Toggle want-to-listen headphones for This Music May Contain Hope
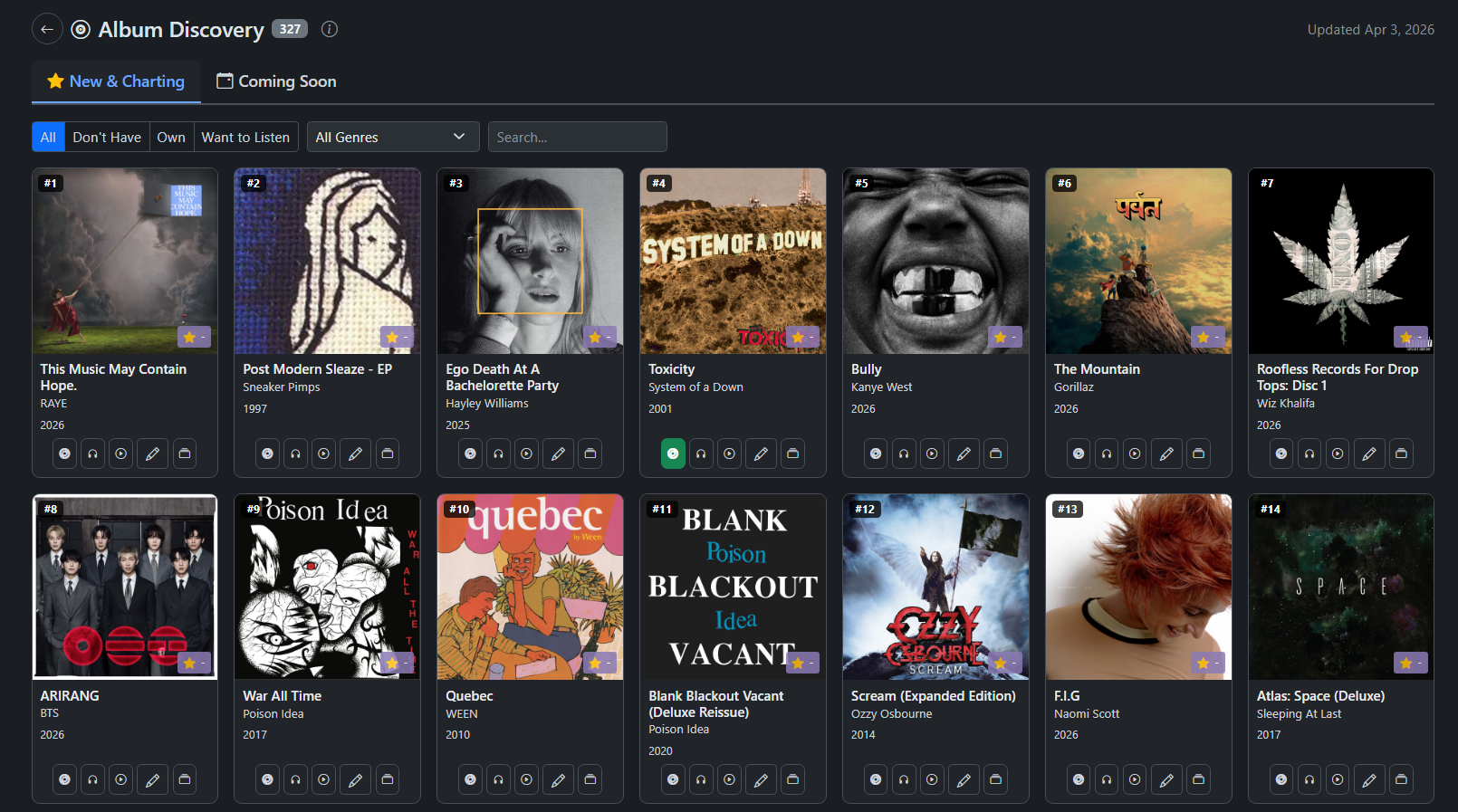Screen dimensions: 1458x812 92,454
